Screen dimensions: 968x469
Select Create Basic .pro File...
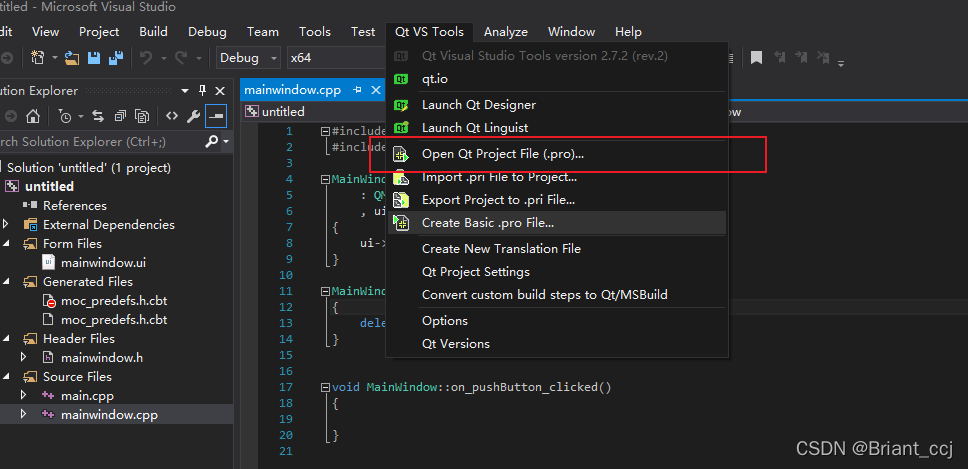pyautogui.click(x=556, y=223)
